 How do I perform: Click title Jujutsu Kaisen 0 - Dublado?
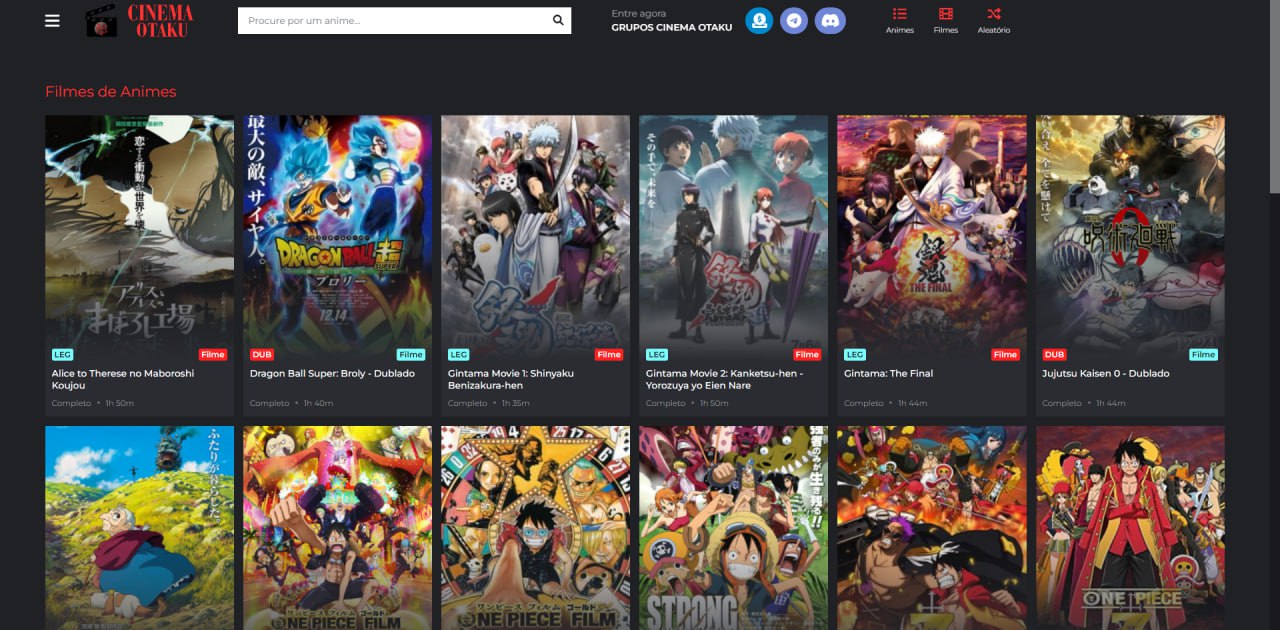click(1105, 373)
